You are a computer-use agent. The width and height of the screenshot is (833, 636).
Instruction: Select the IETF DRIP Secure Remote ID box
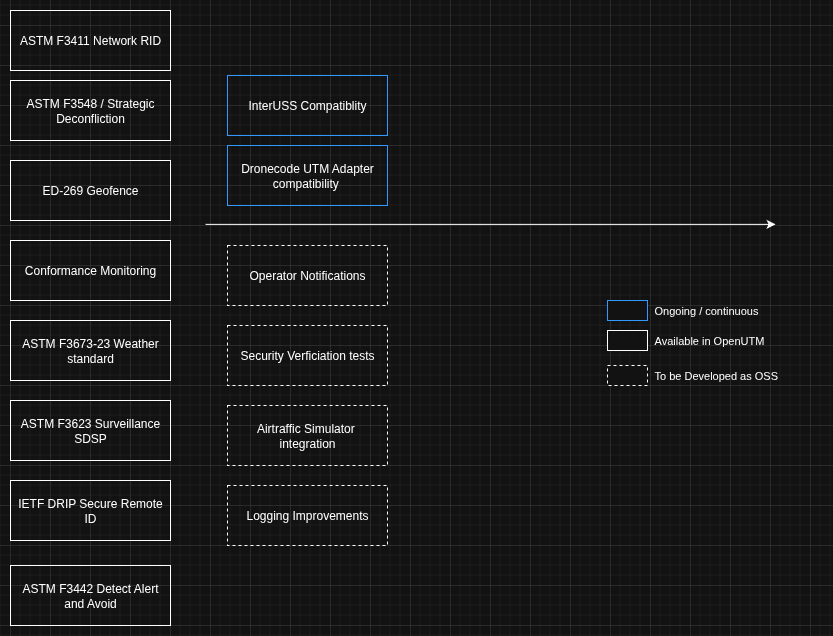pos(90,511)
